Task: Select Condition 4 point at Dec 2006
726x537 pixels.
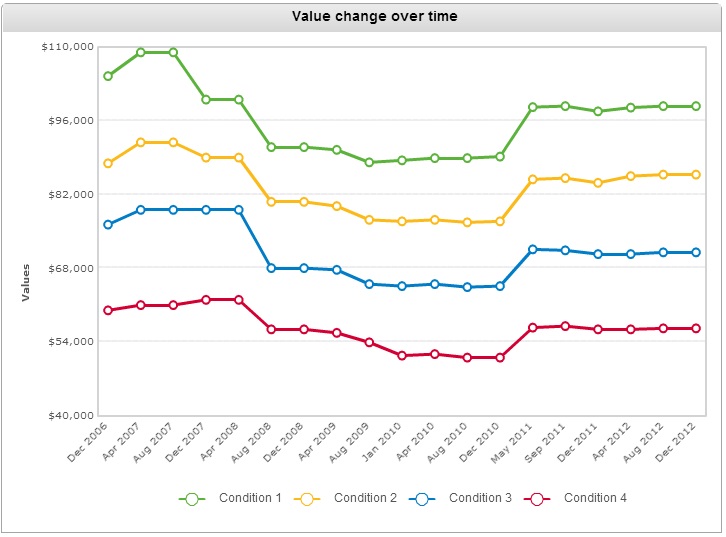Action: click(x=108, y=310)
